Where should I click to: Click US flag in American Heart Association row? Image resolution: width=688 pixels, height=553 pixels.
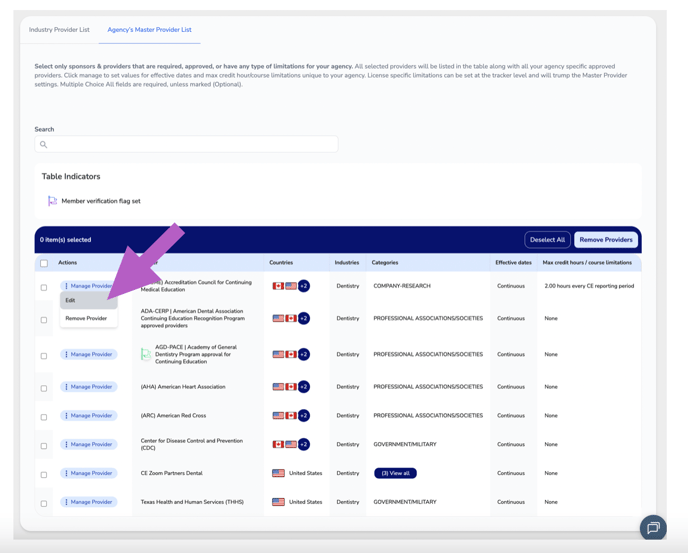coord(278,387)
